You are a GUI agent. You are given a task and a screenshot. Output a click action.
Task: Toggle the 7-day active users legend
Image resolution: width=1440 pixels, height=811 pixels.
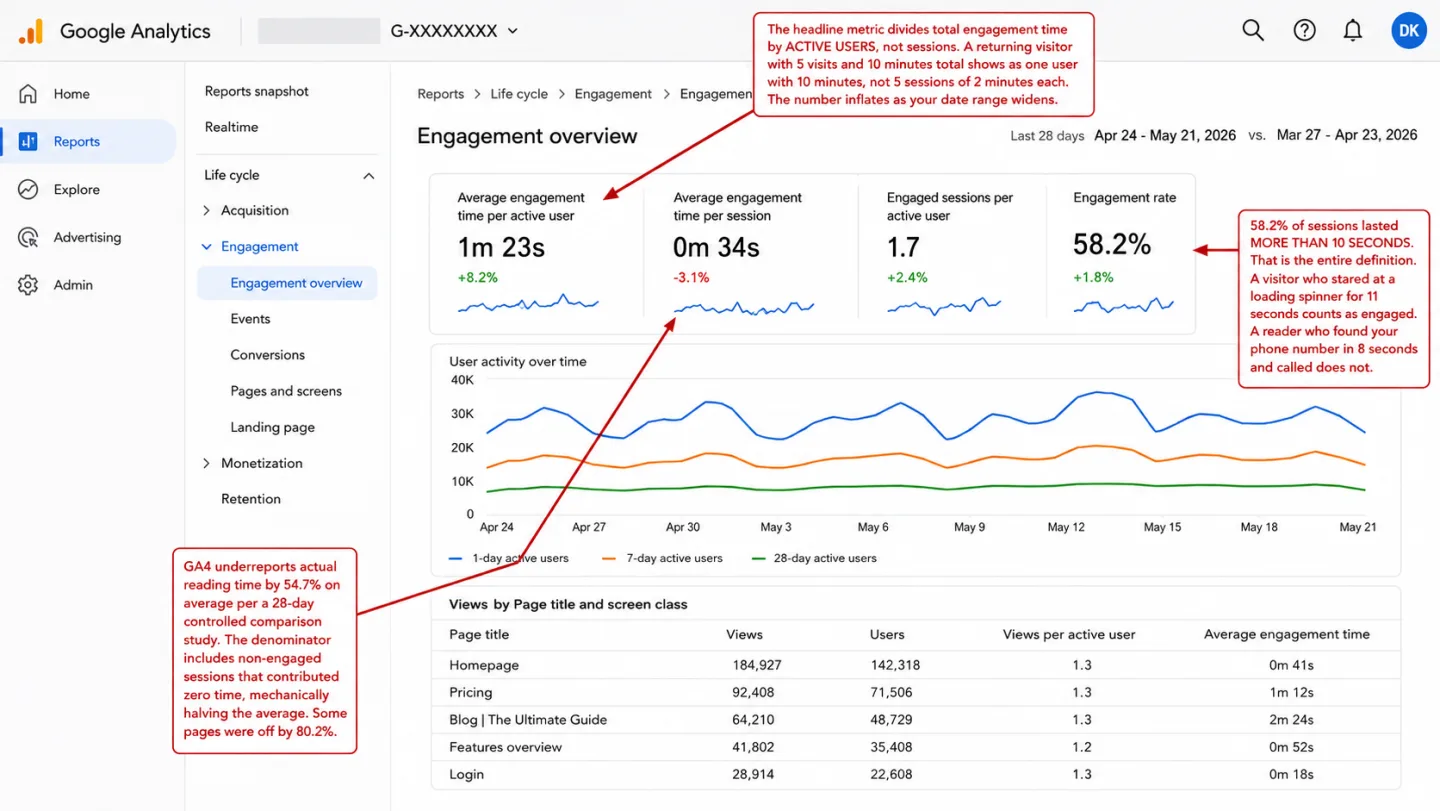(662, 558)
